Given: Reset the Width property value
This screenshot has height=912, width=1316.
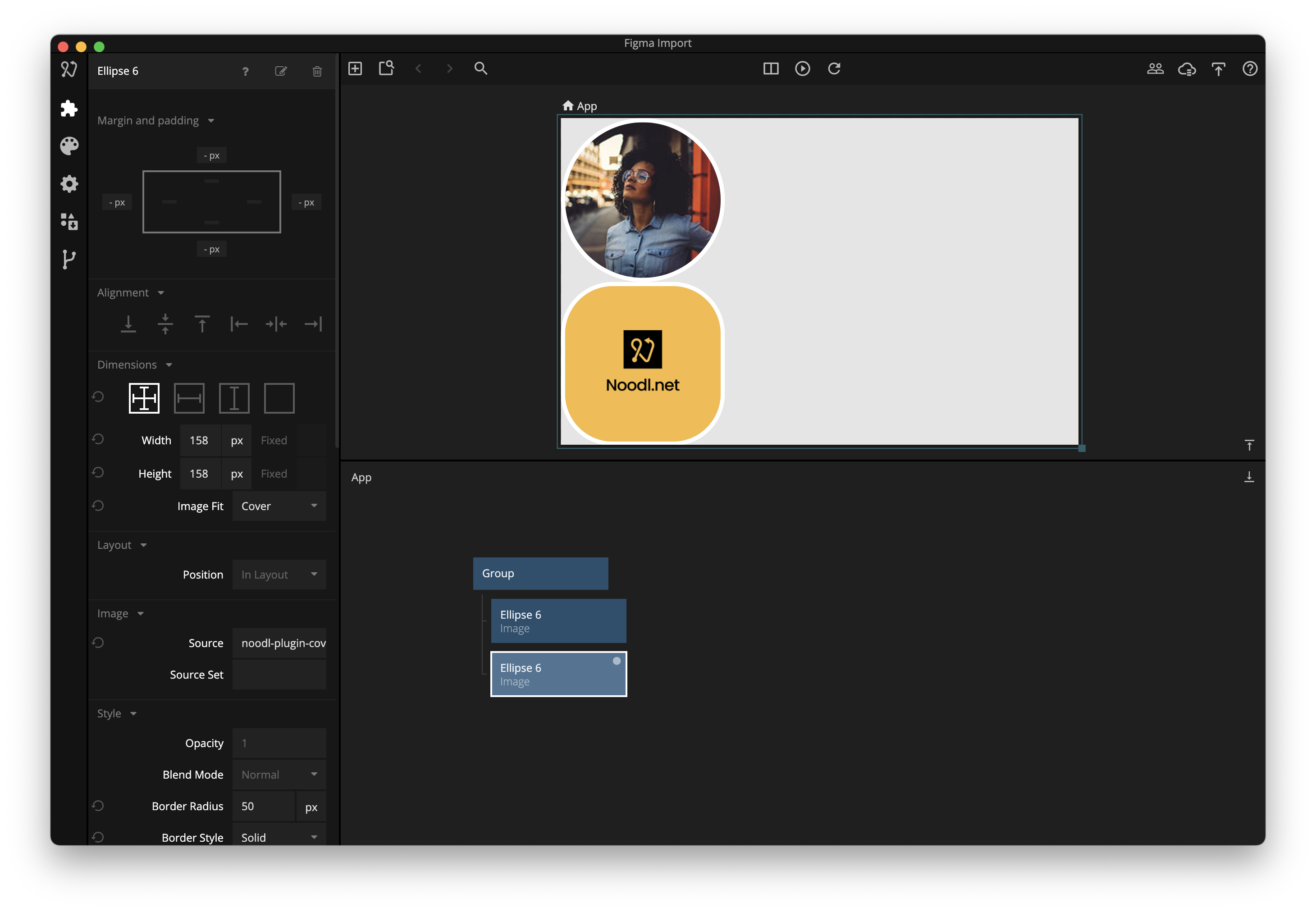Looking at the screenshot, I should [x=98, y=439].
